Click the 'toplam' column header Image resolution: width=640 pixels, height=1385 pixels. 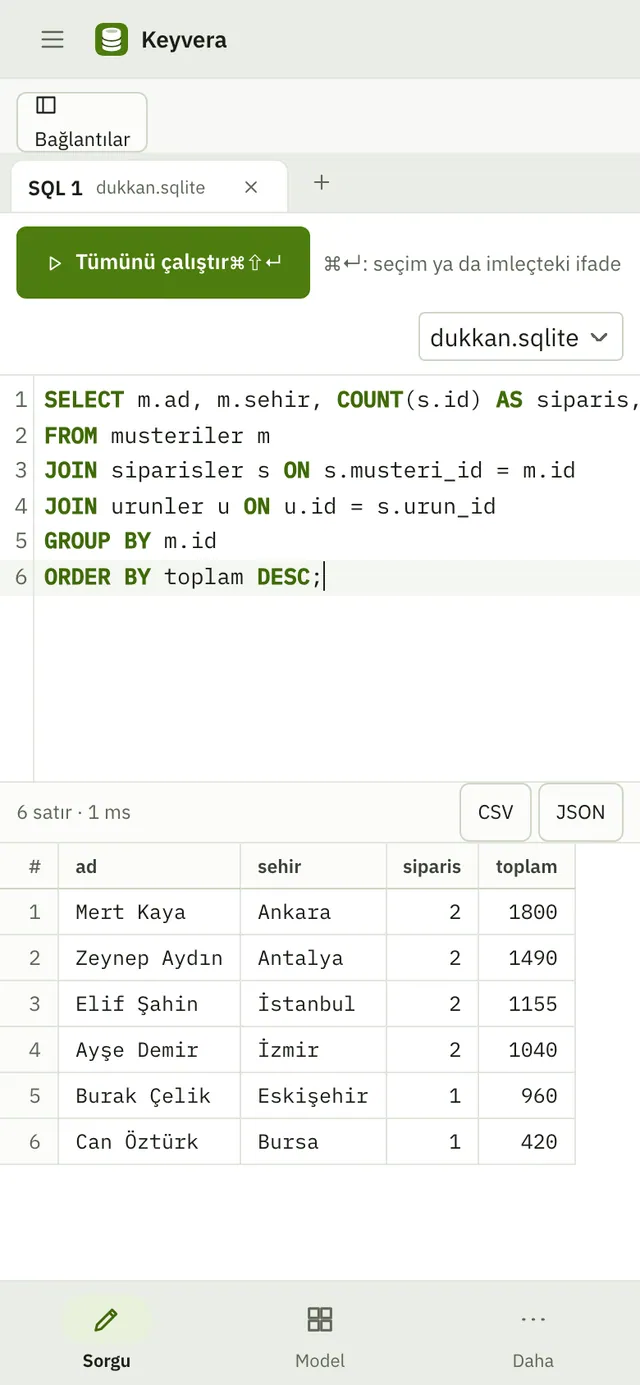pyautogui.click(x=527, y=866)
